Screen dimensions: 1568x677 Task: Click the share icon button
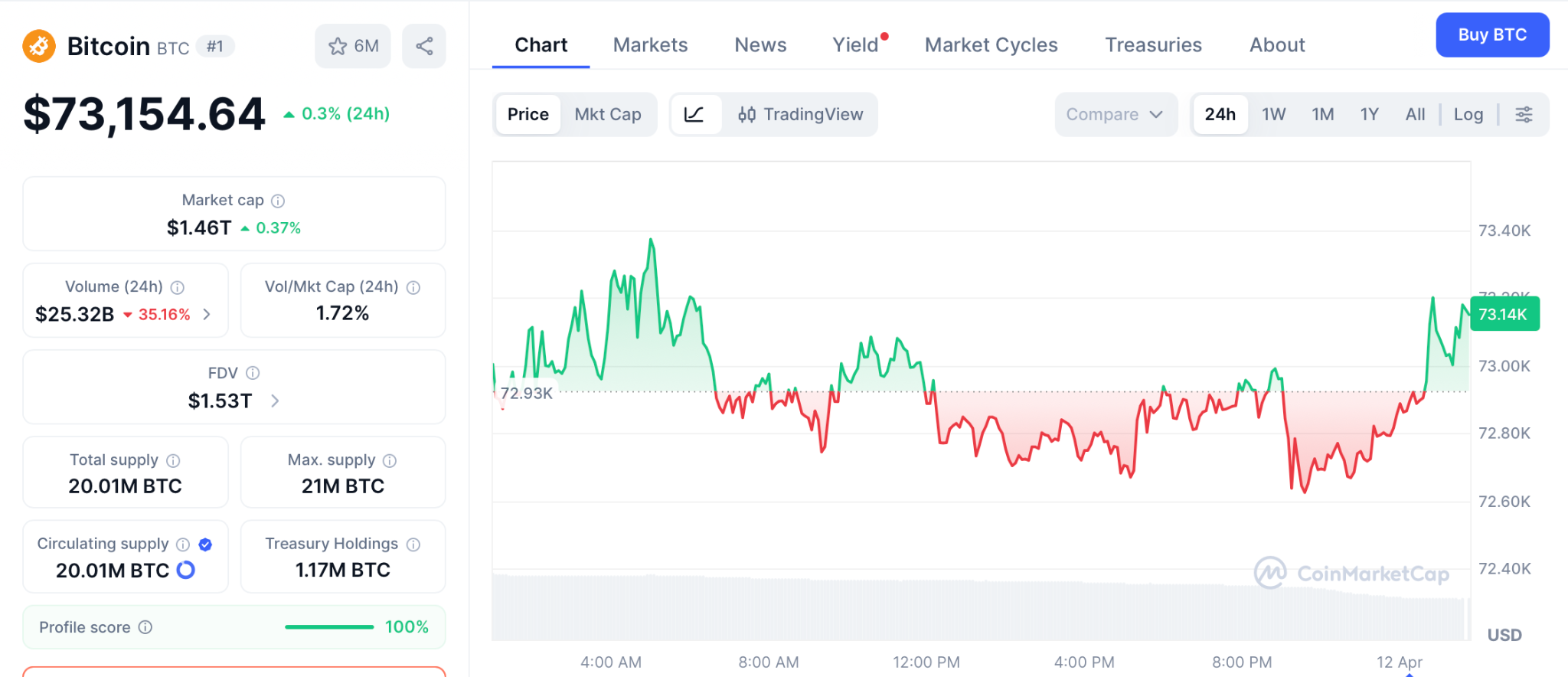(424, 46)
